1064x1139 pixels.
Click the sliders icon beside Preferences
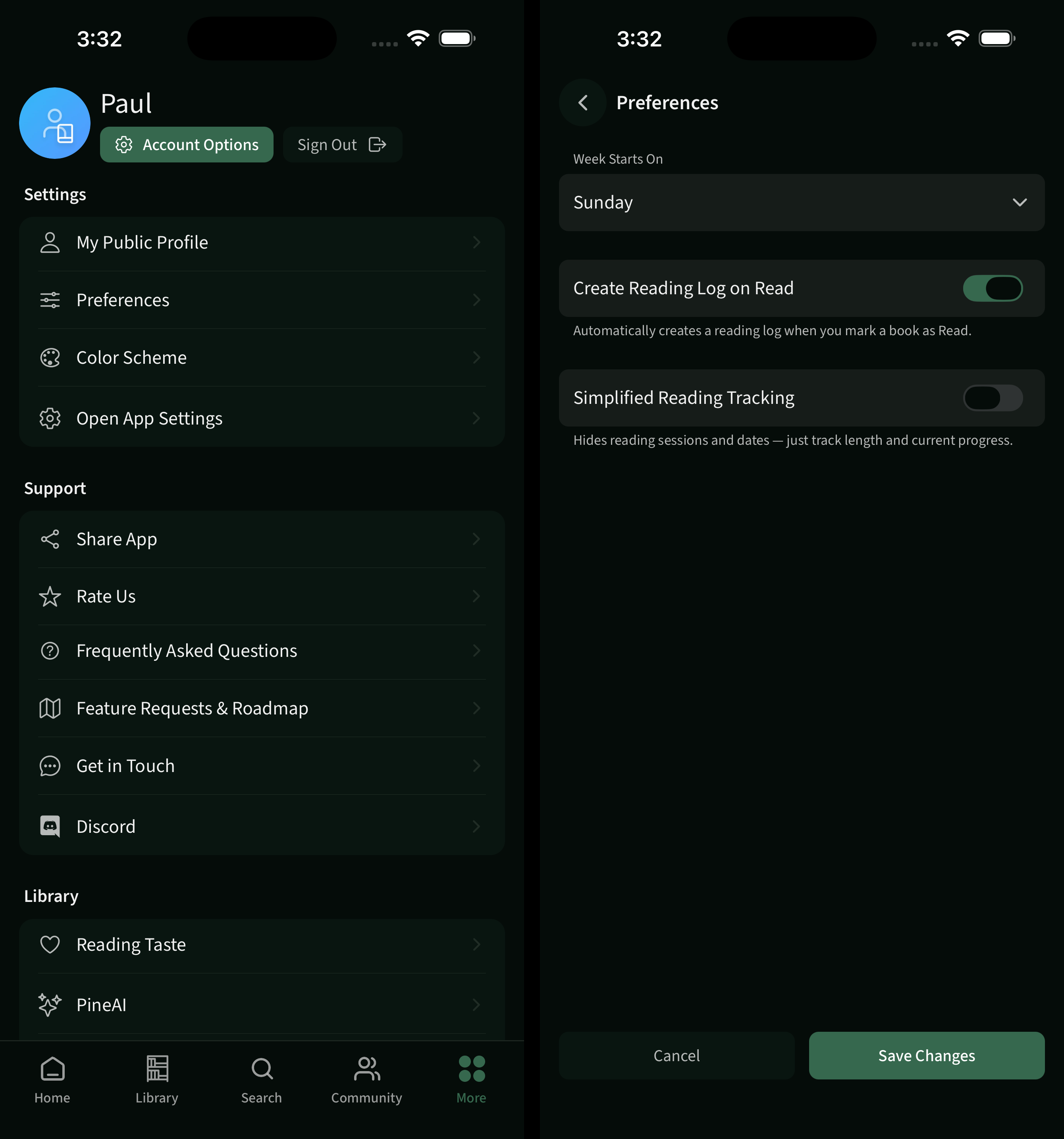pyautogui.click(x=50, y=300)
